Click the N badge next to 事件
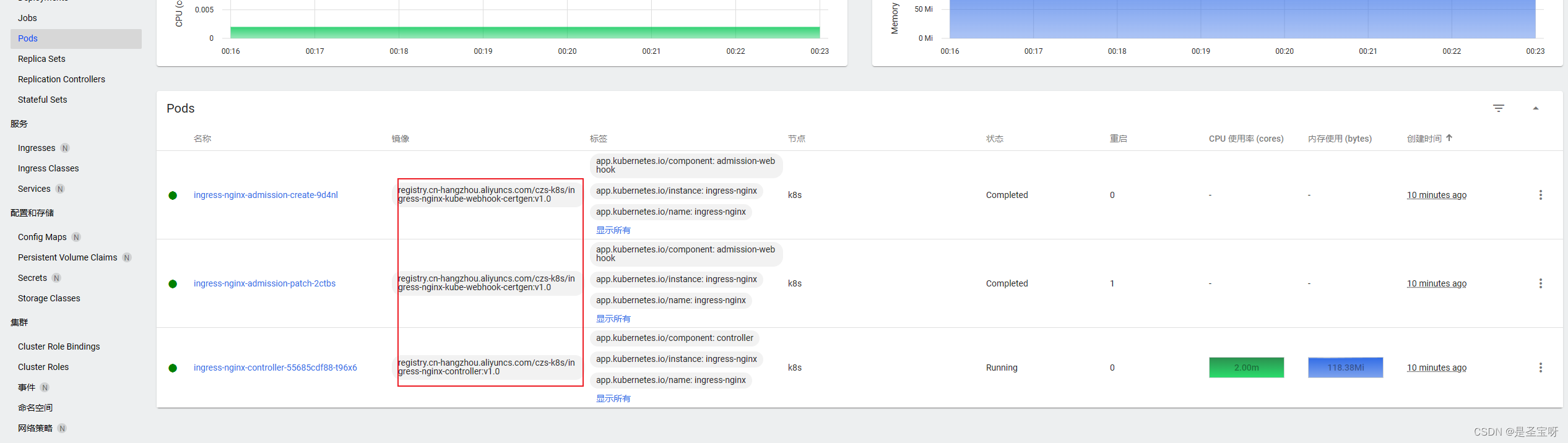Image resolution: width=1568 pixels, height=443 pixels. (45, 387)
